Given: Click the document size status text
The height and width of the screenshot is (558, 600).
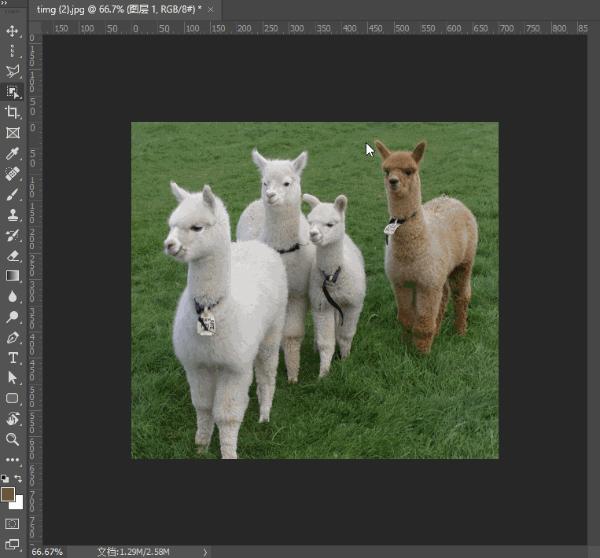Looking at the screenshot, I should coord(133,552).
